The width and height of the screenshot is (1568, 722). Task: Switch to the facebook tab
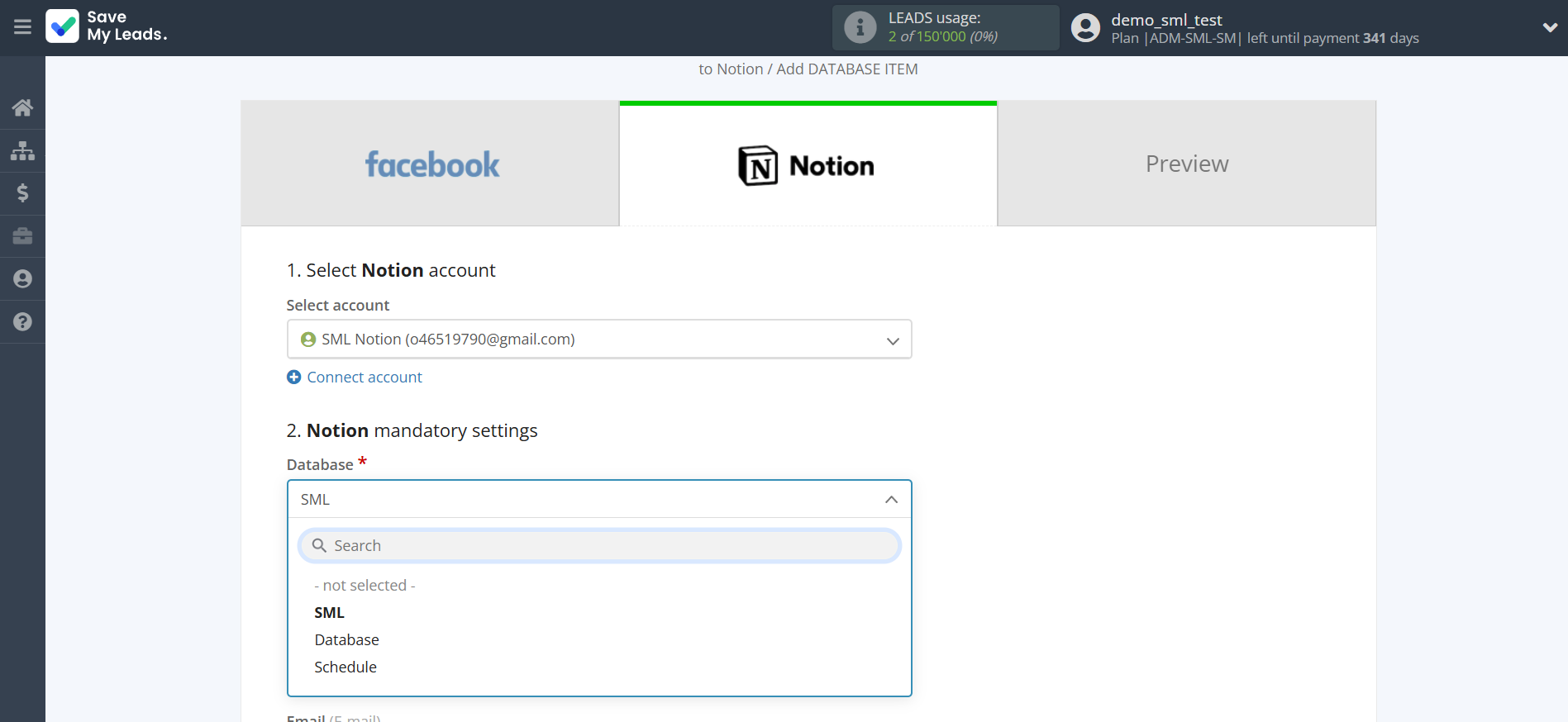coord(431,164)
